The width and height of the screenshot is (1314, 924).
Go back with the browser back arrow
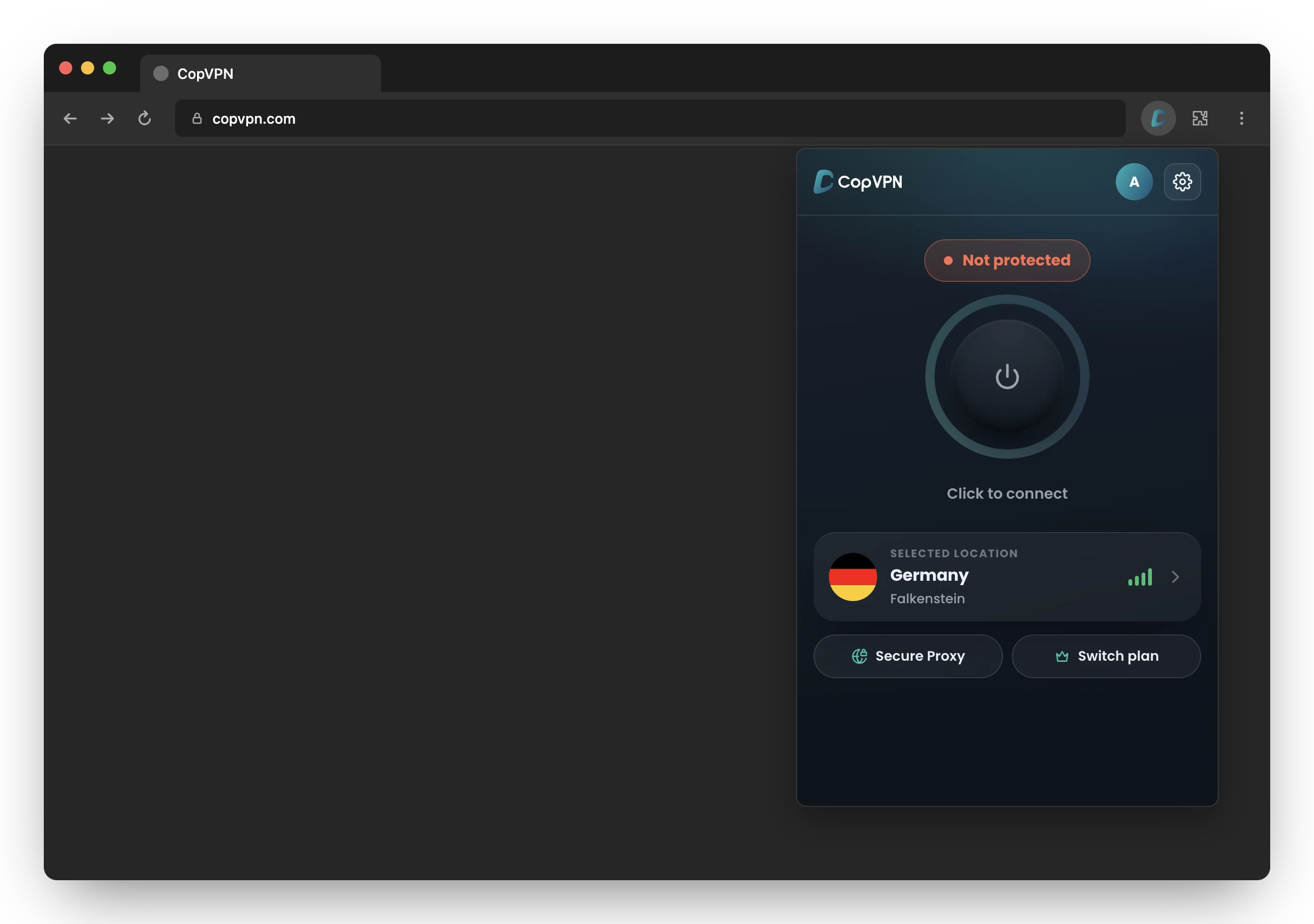point(70,118)
